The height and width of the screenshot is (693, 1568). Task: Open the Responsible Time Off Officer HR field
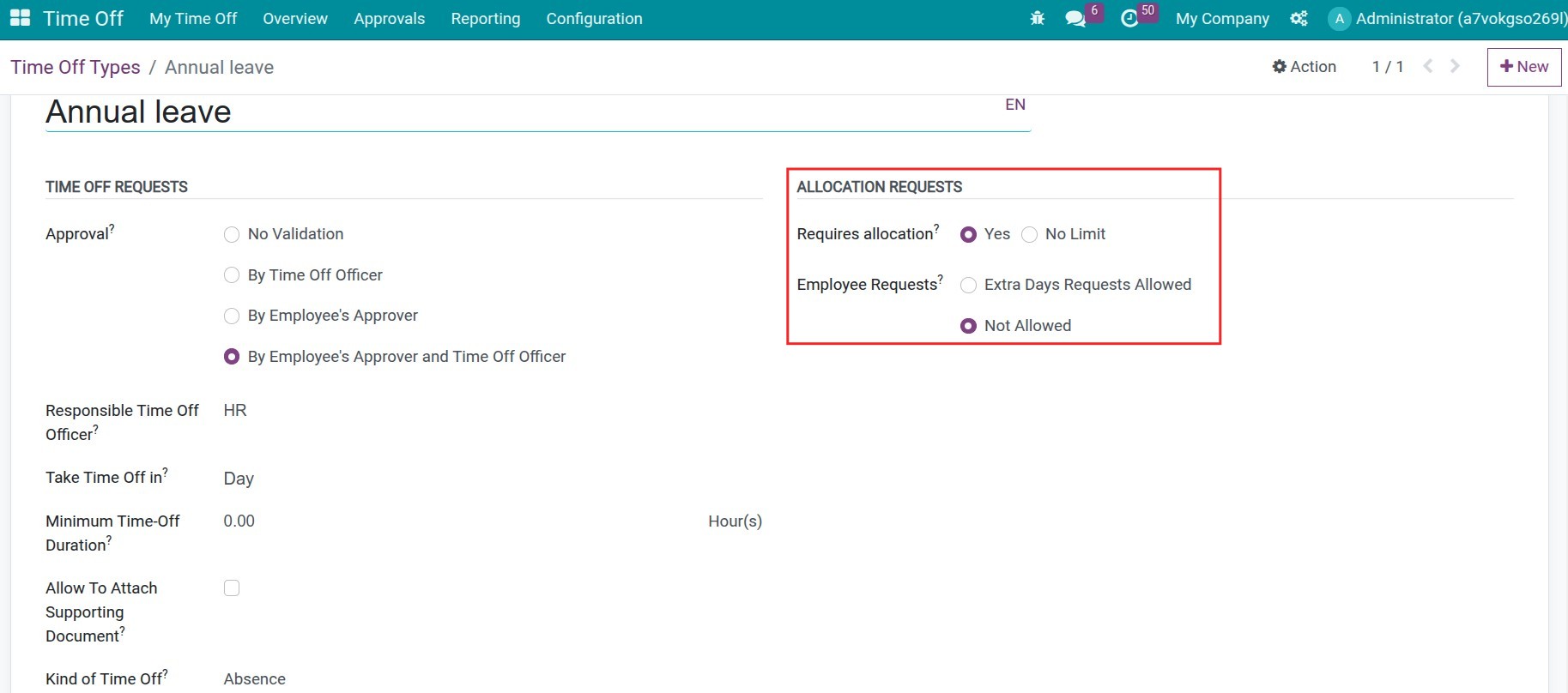click(492, 411)
